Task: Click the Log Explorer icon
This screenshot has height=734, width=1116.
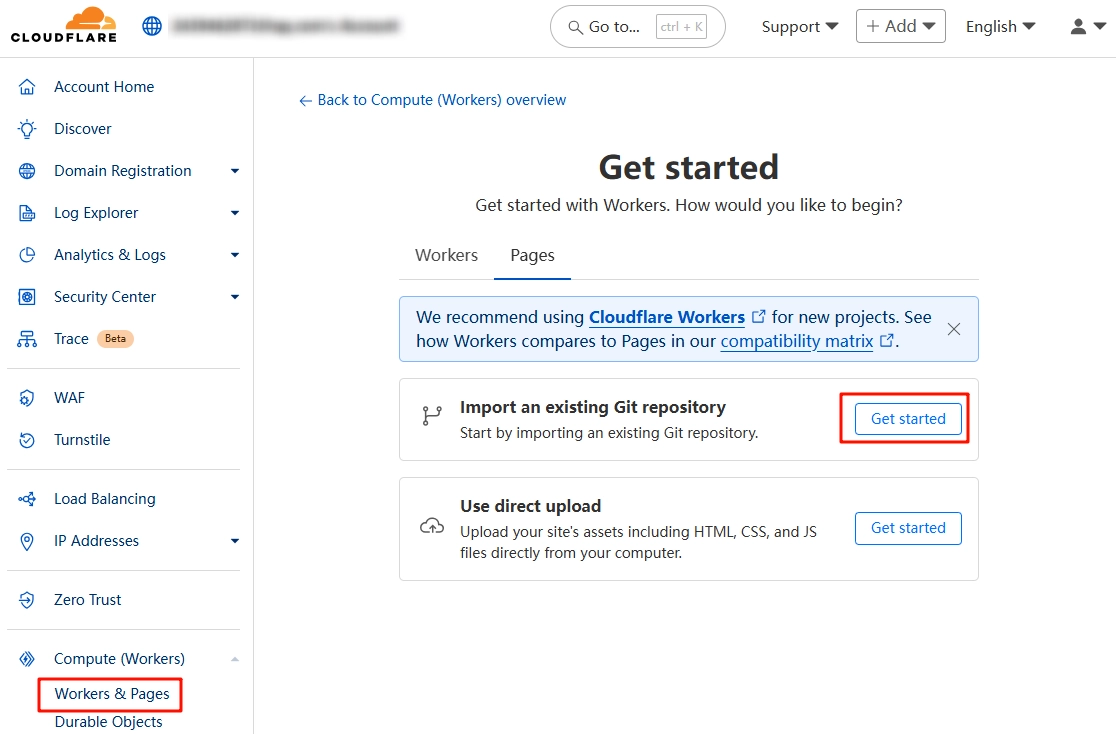Action: click(x=27, y=213)
